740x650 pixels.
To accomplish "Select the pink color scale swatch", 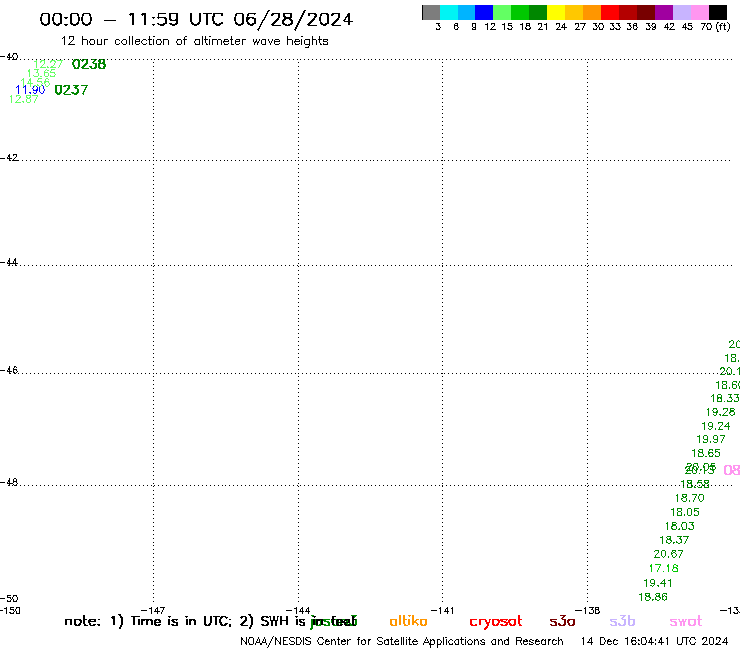I will click(699, 12).
